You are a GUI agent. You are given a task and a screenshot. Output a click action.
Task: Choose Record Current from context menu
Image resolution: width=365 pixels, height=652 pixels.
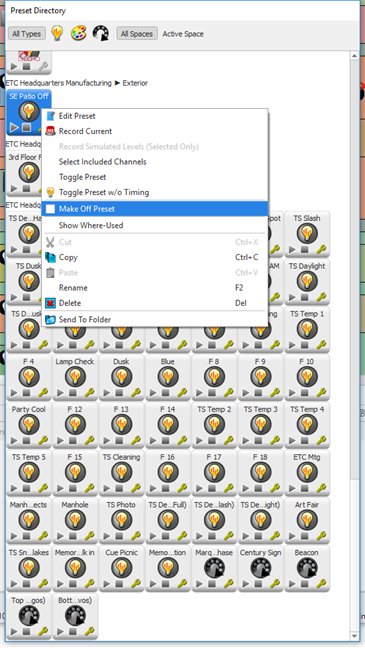(154, 131)
